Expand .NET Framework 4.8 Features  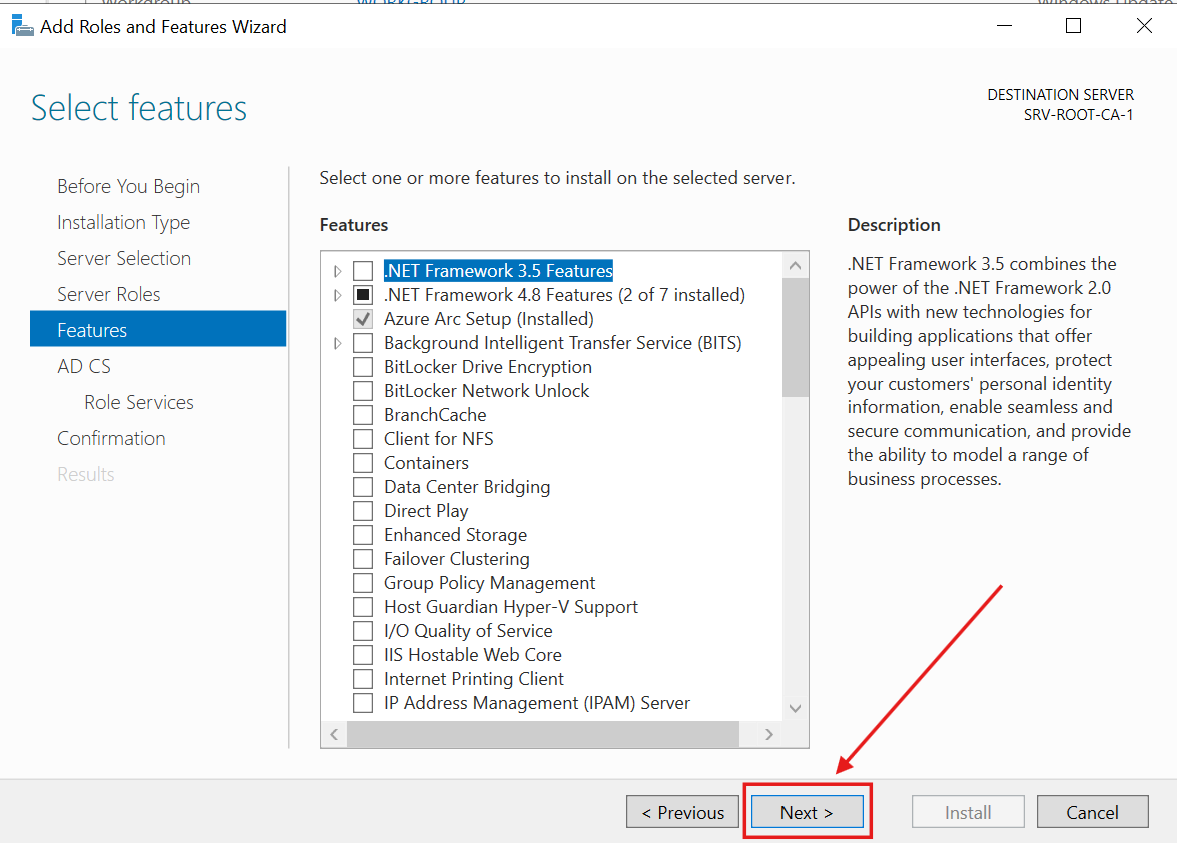tap(337, 294)
